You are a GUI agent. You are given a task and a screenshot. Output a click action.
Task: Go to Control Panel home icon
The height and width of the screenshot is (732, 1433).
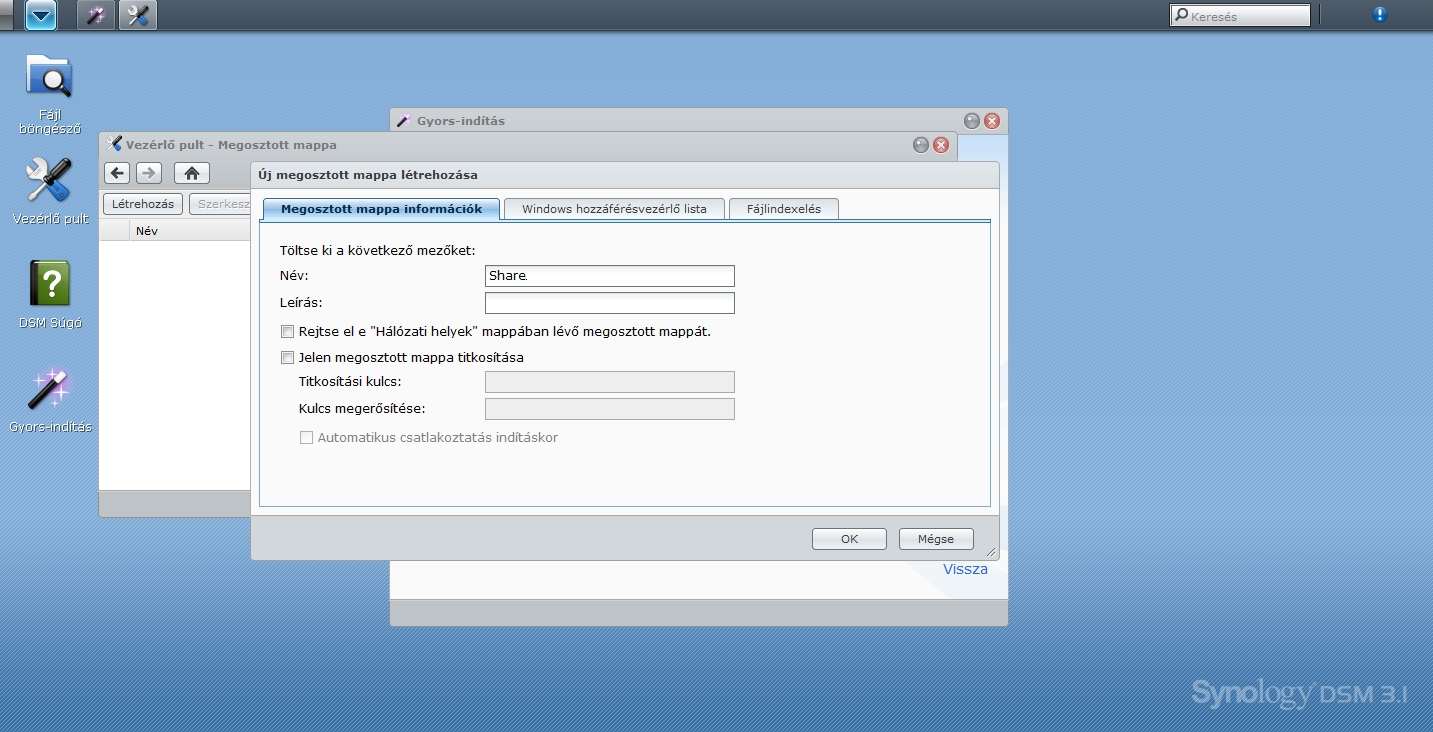[192, 173]
